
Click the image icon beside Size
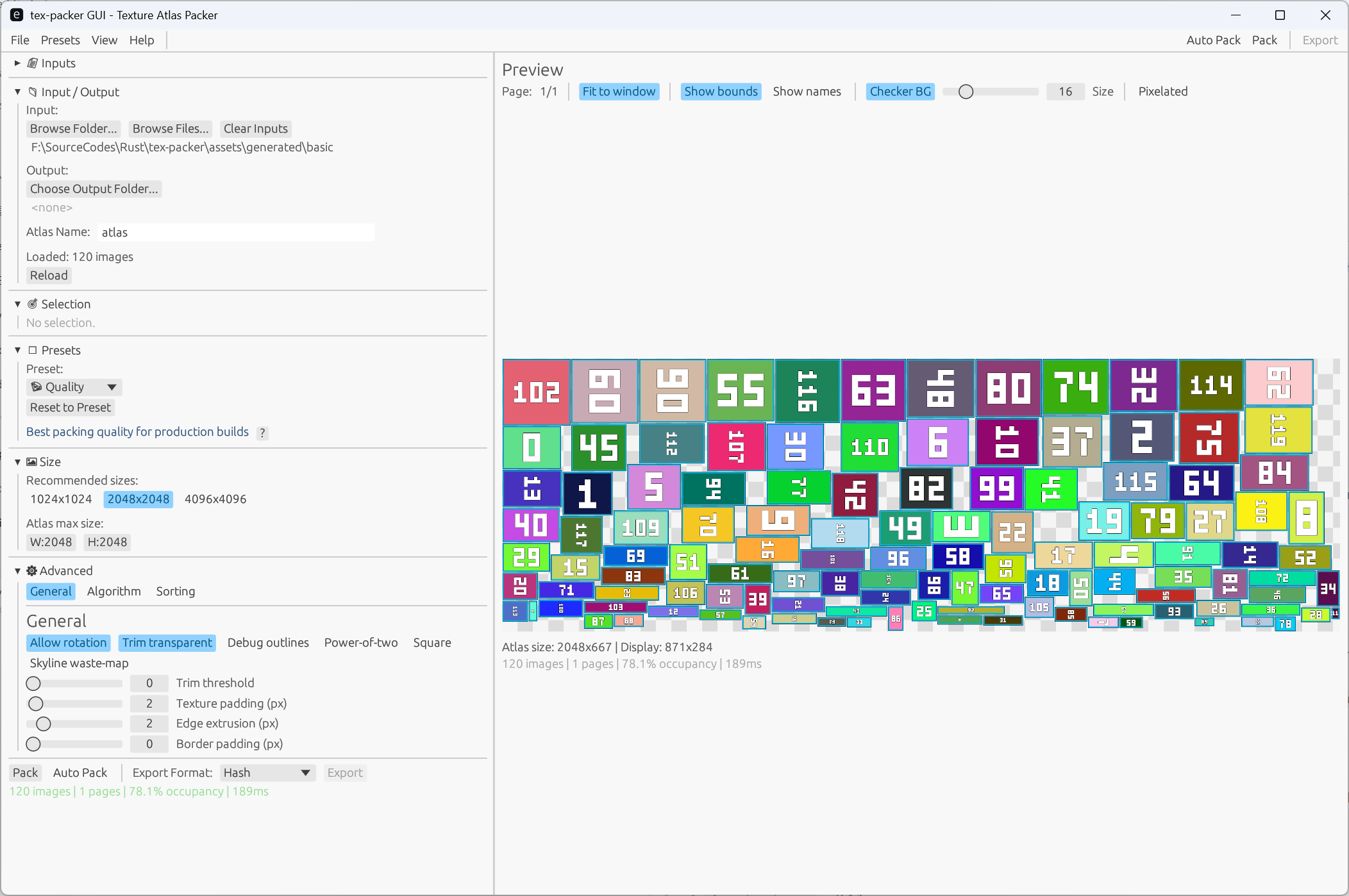pos(31,461)
